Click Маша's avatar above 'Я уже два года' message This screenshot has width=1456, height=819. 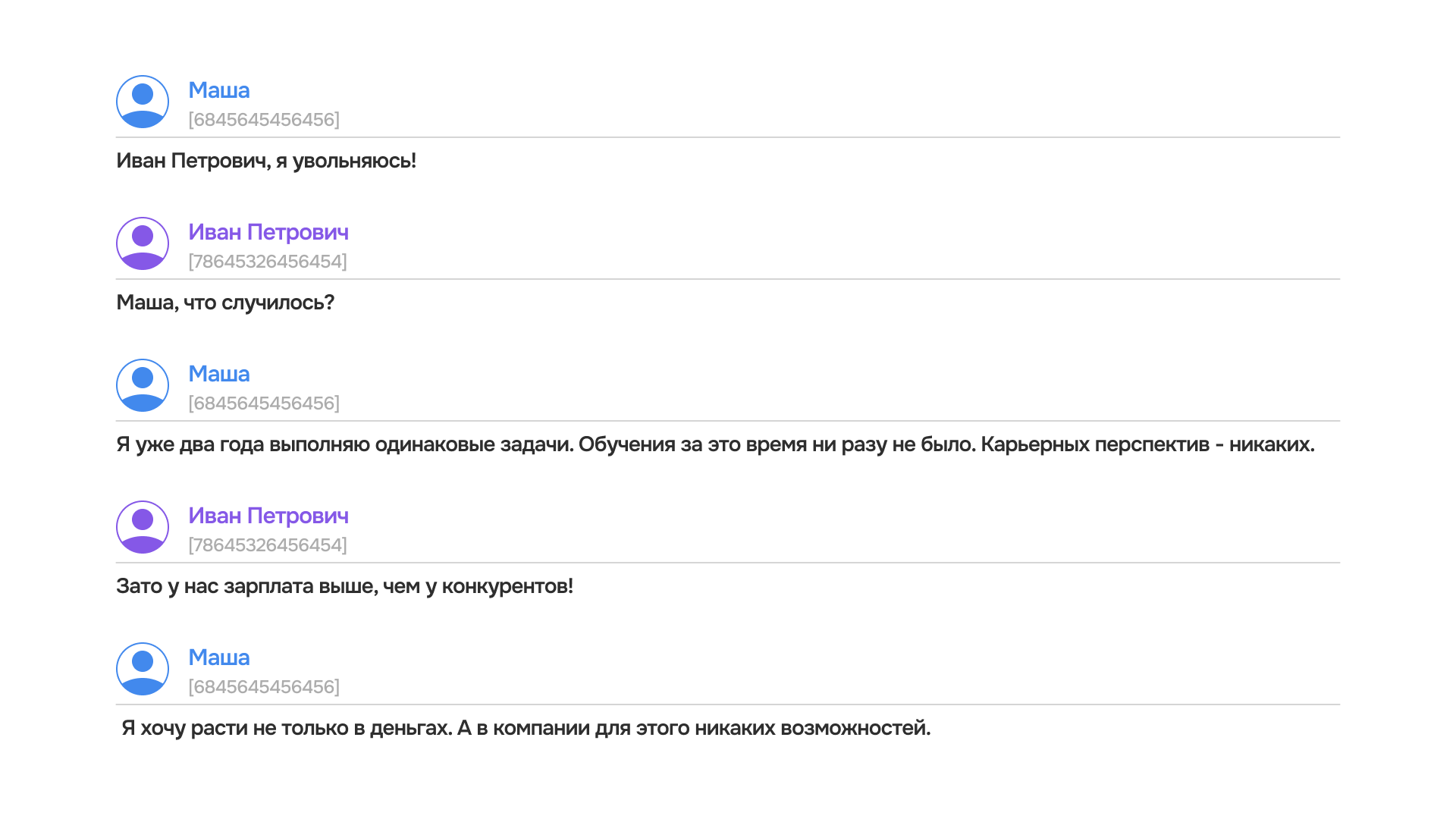click(143, 385)
